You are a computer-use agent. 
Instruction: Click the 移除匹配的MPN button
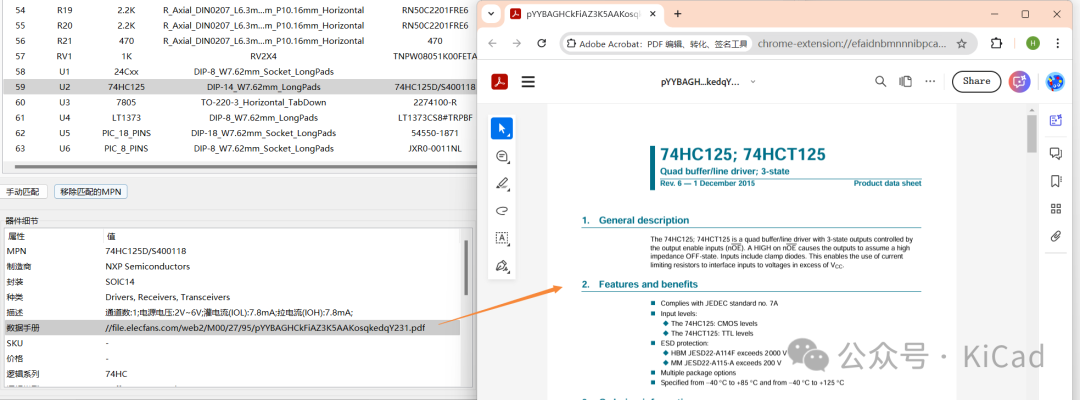point(91,192)
